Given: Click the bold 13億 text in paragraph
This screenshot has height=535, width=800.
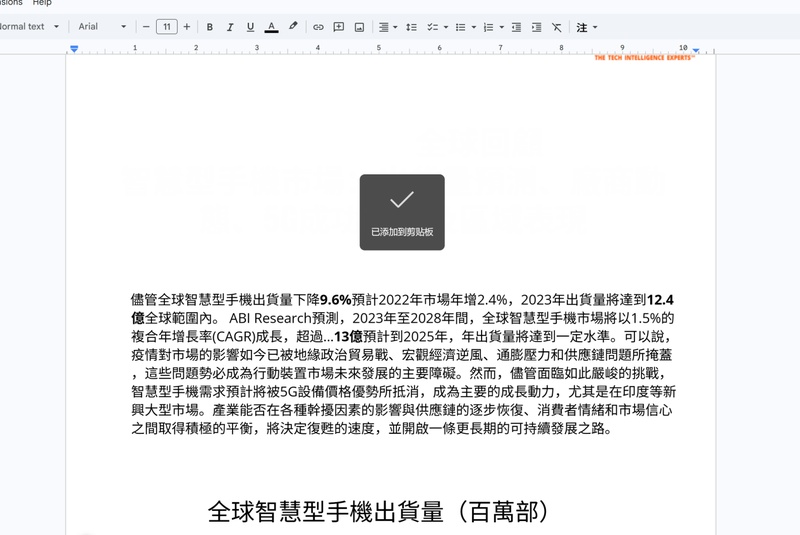Looking at the screenshot, I should (348, 336).
